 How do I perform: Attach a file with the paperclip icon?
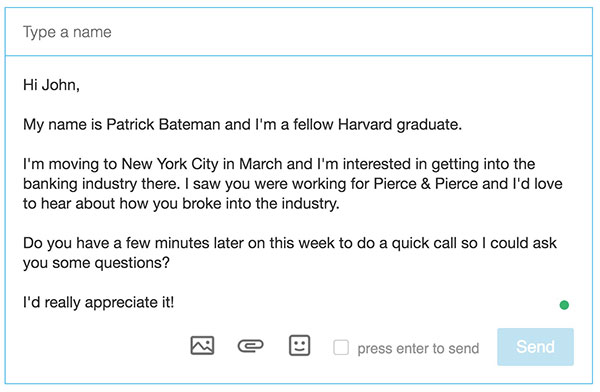pyautogui.click(x=250, y=346)
